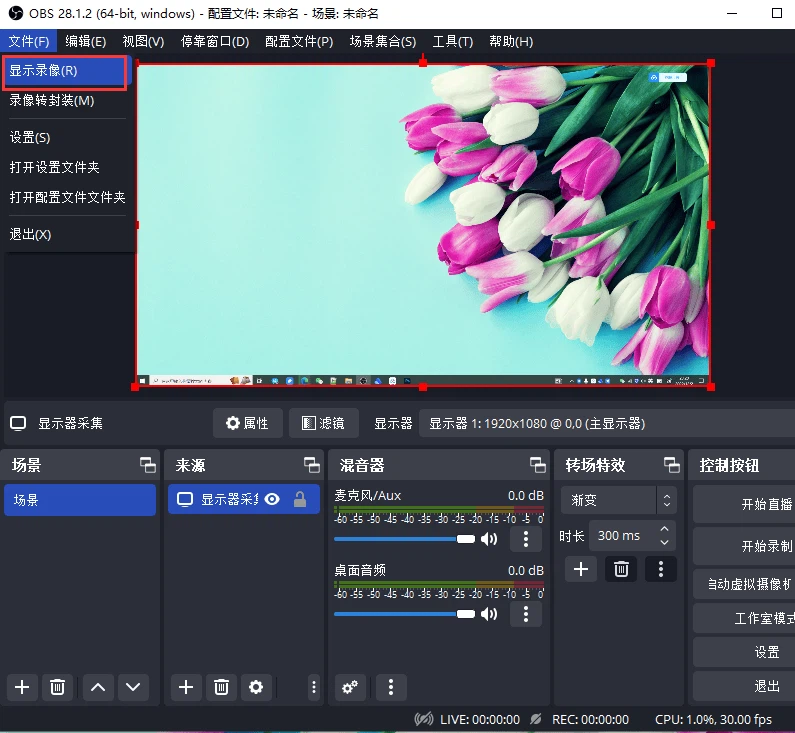Viewport: 795px width, 733px height.
Task: Undock the 场景 panel via its float icon
Action: click(148, 465)
